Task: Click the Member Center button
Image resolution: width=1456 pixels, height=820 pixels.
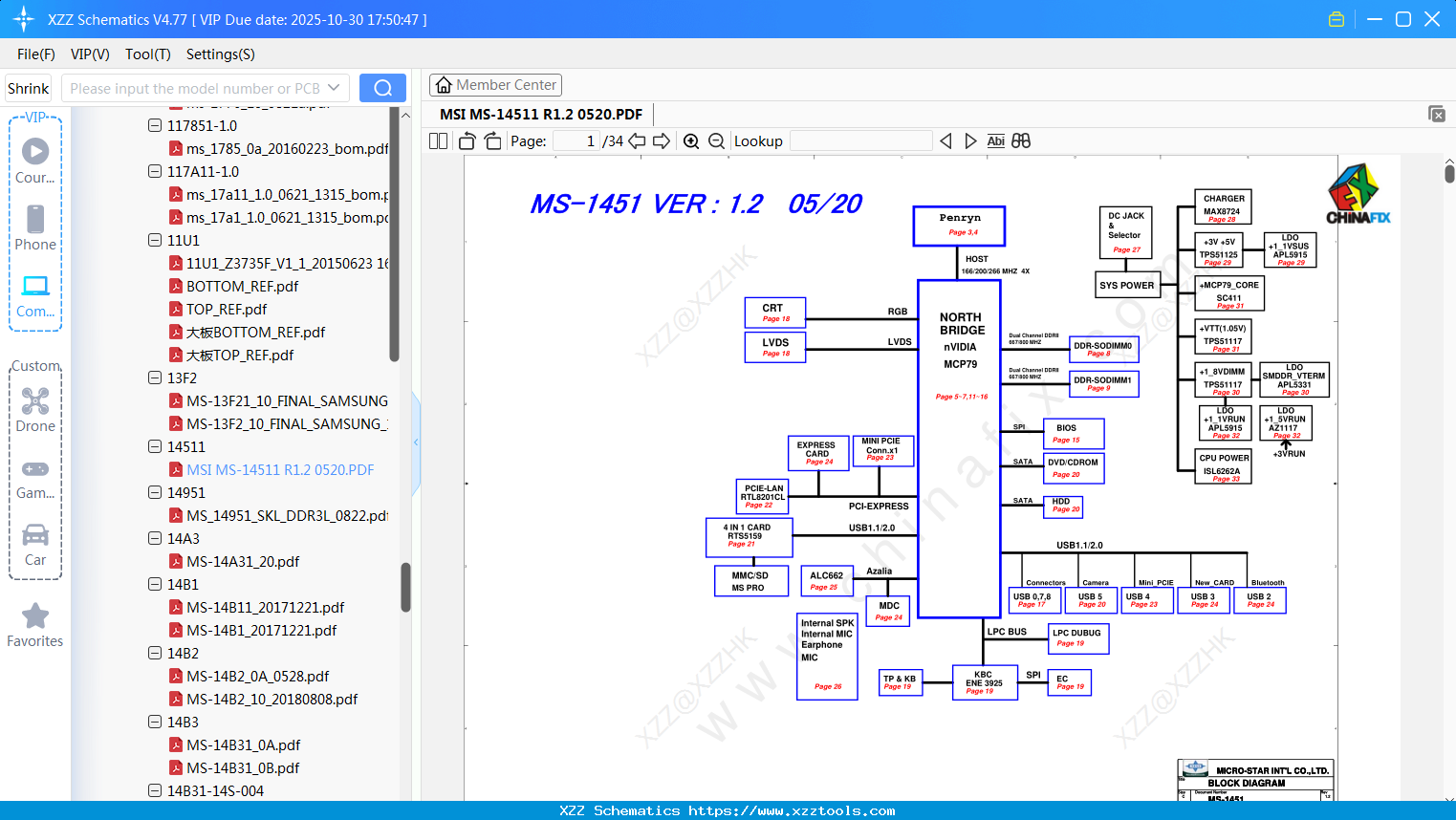Action: [495, 85]
